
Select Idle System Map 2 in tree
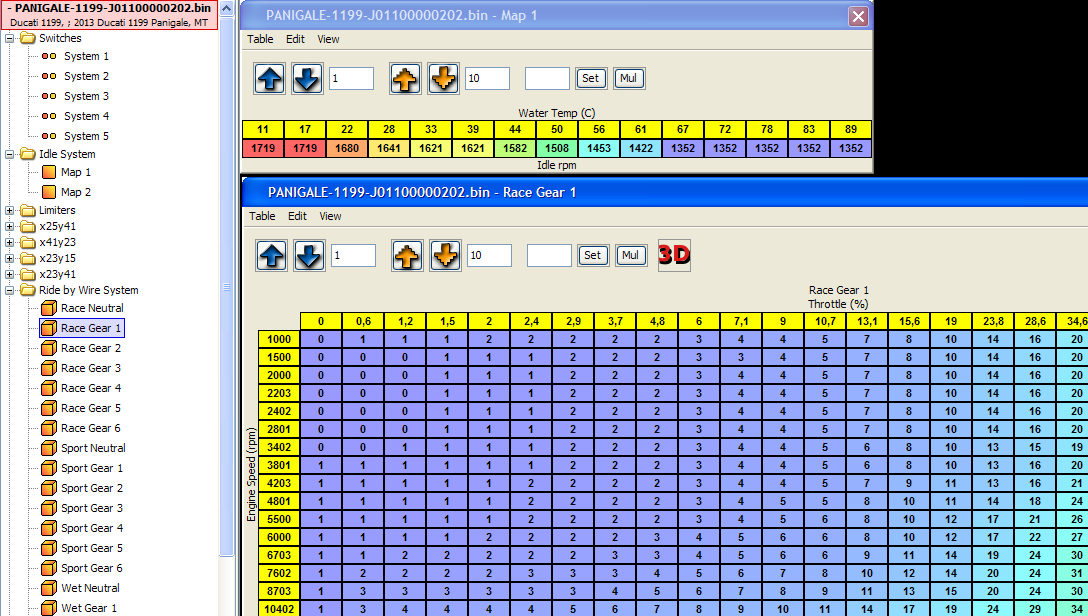click(75, 192)
